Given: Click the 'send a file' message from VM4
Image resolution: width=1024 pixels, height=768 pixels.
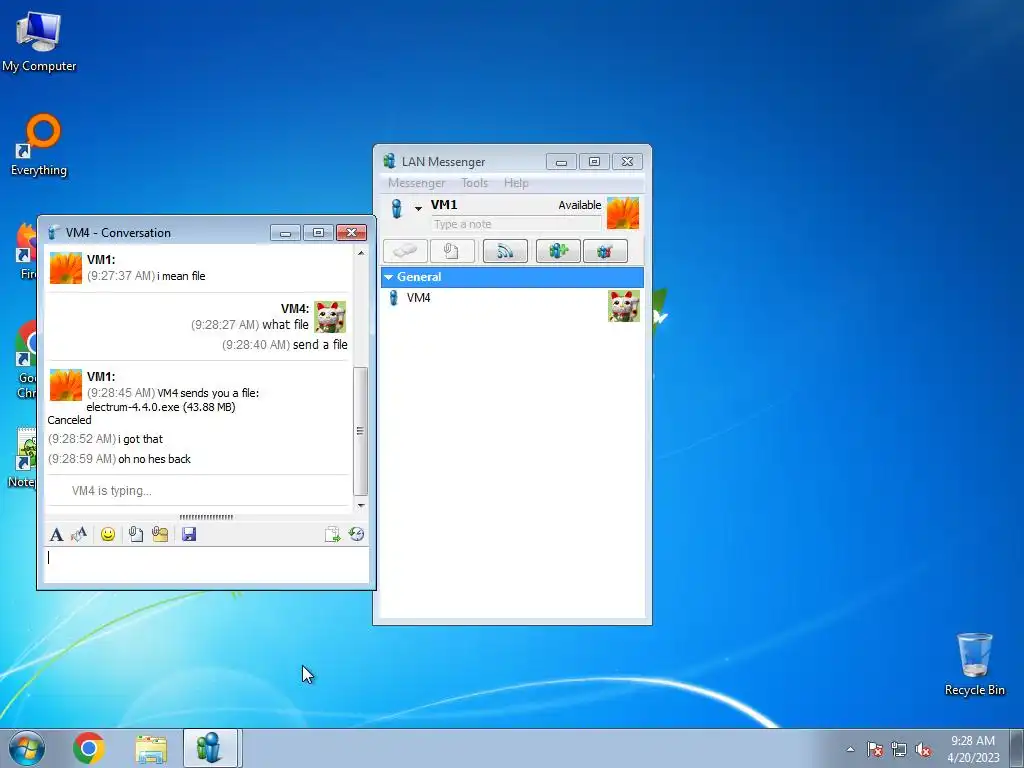Looking at the screenshot, I should [320, 344].
